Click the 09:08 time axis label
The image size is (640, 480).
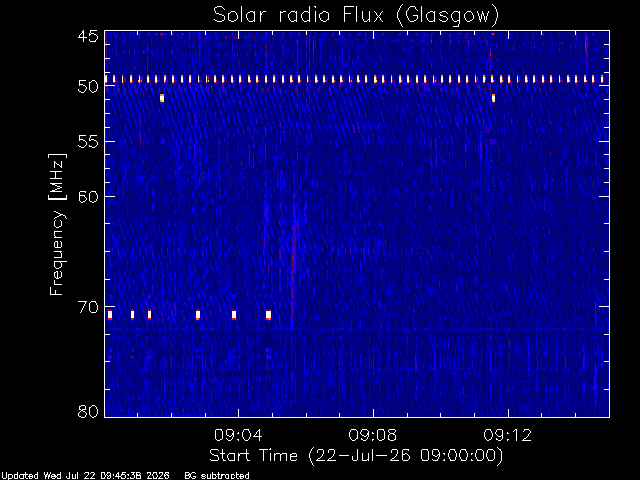tap(373, 435)
